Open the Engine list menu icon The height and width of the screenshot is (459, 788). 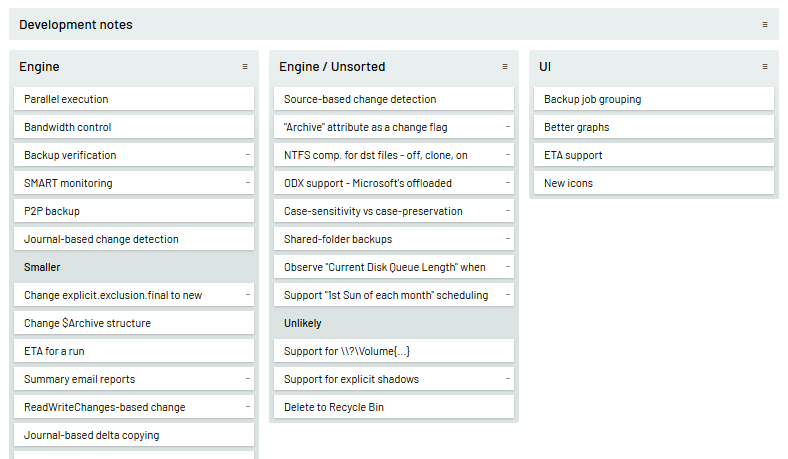pyautogui.click(x=245, y=66)
